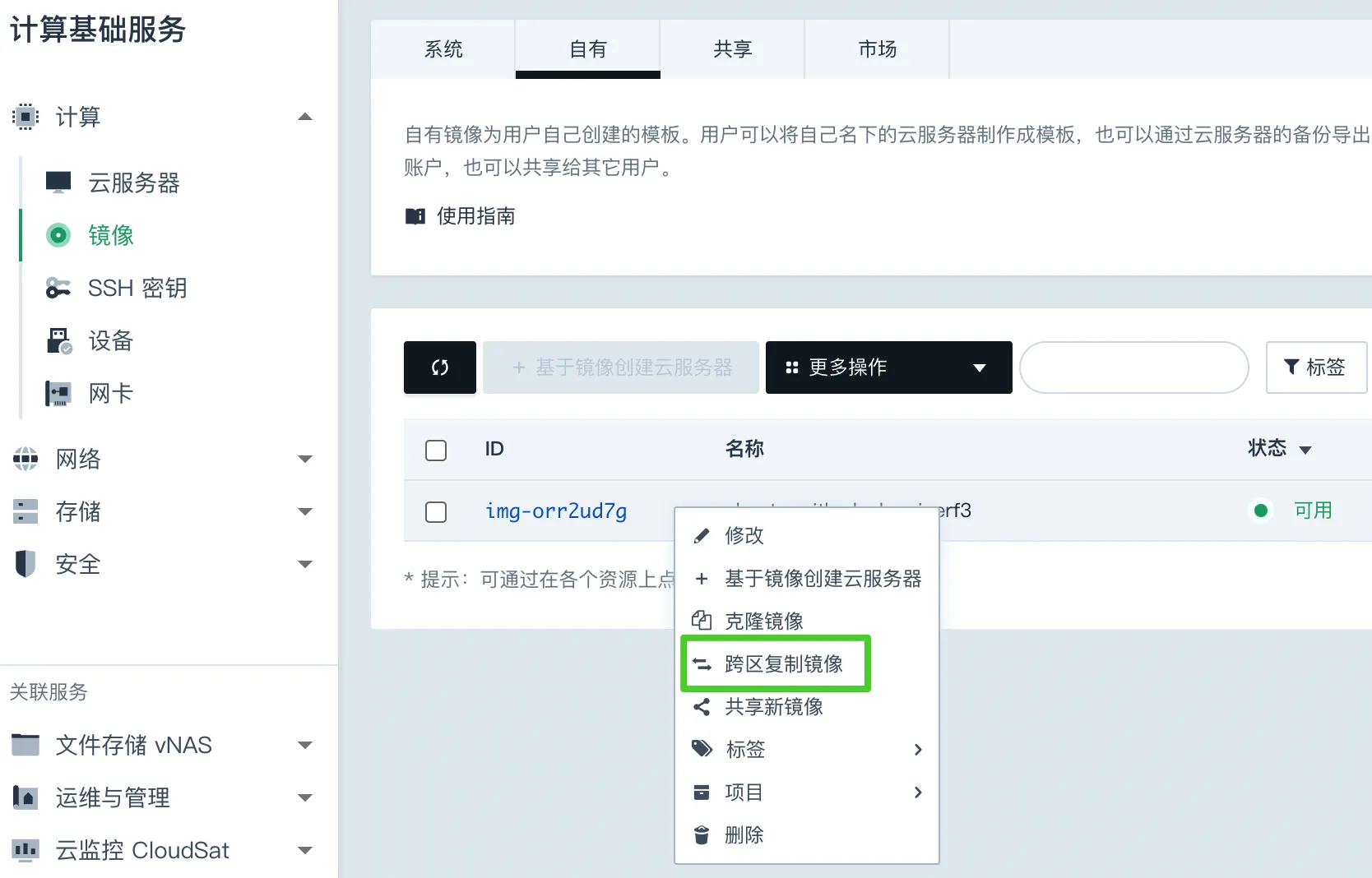1372x878 pixels.
Task: Choose 删除 from the context menu
Action: click(x=807, y=835)
